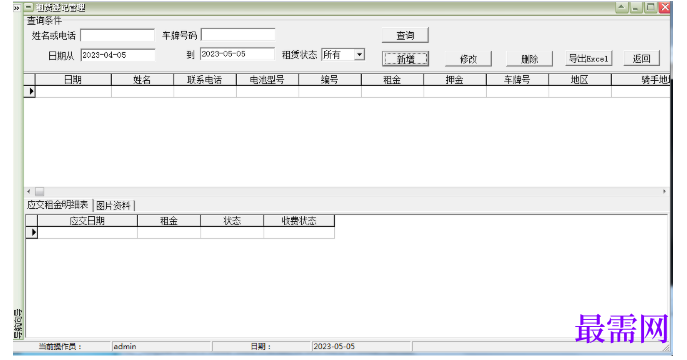
Task: Switch to the 应交租金明细表 tab
Action: coord(57,205)
